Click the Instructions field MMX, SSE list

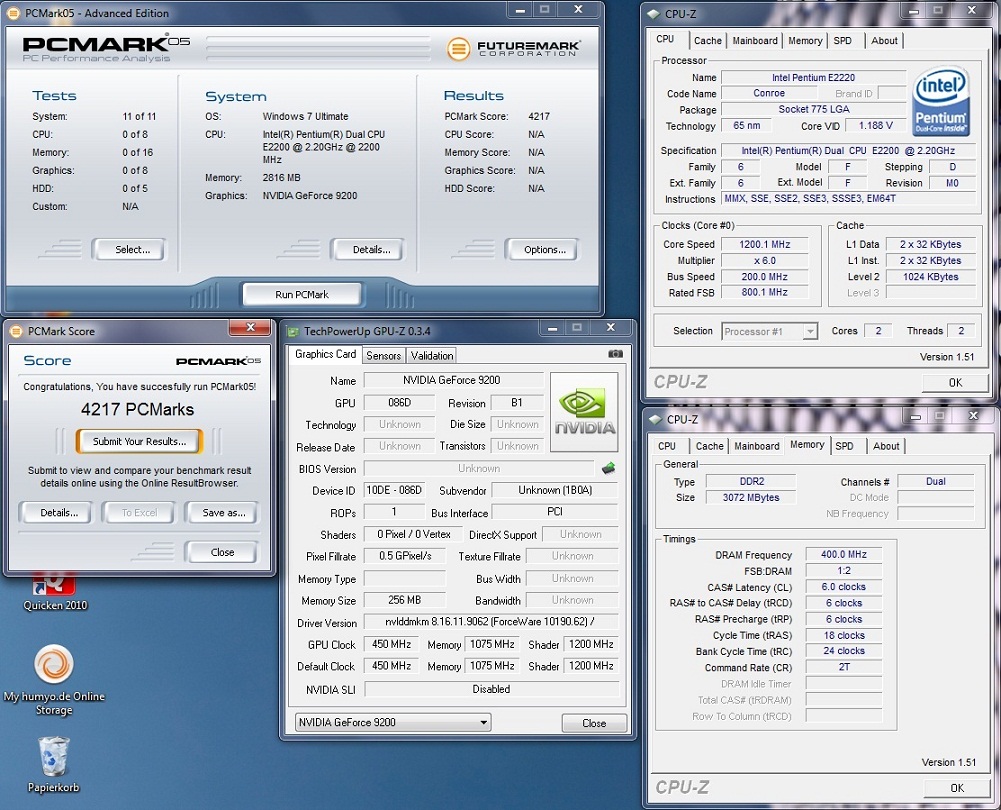pos(848,199)
